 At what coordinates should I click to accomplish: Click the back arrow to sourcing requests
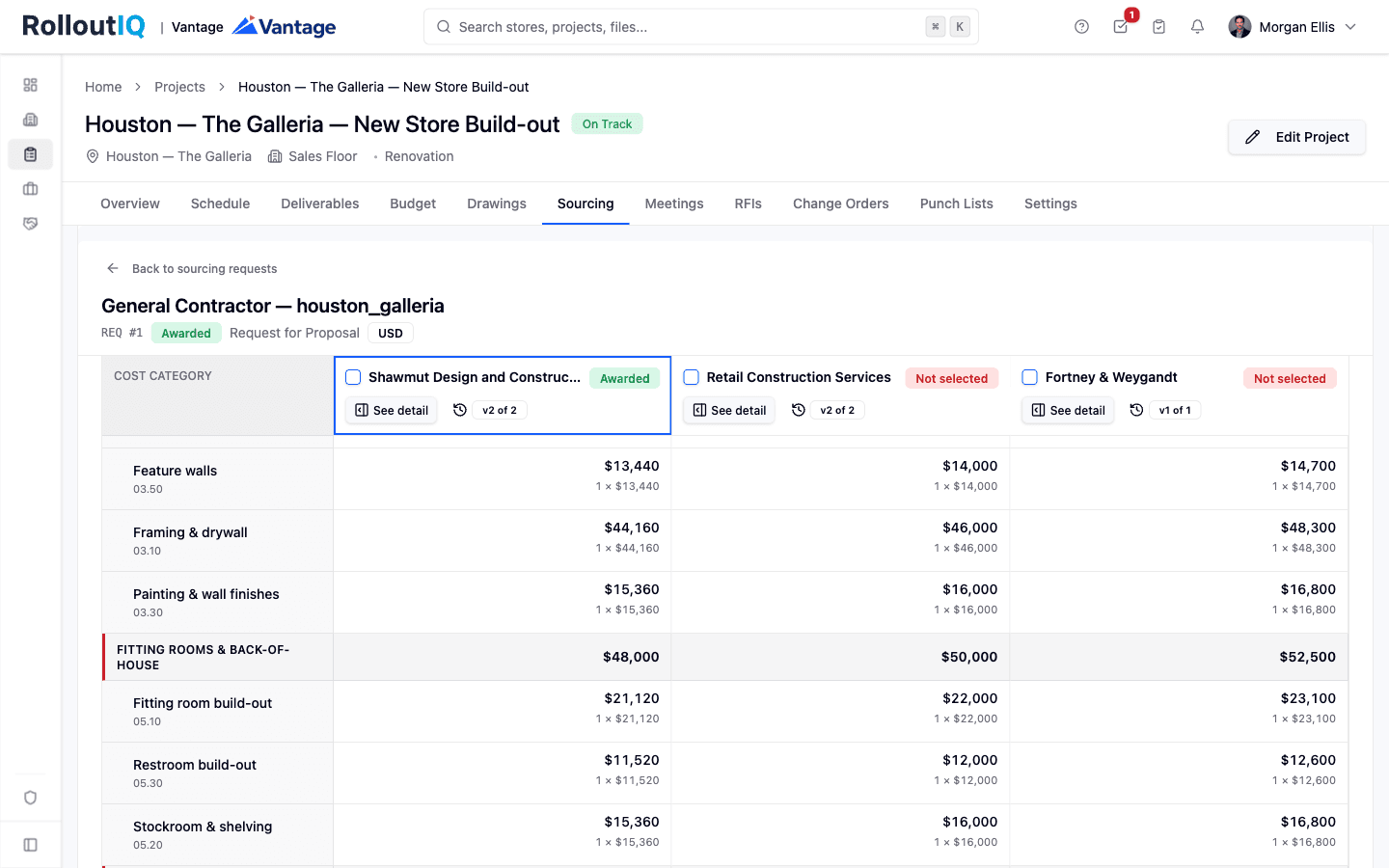coord(113,268)
